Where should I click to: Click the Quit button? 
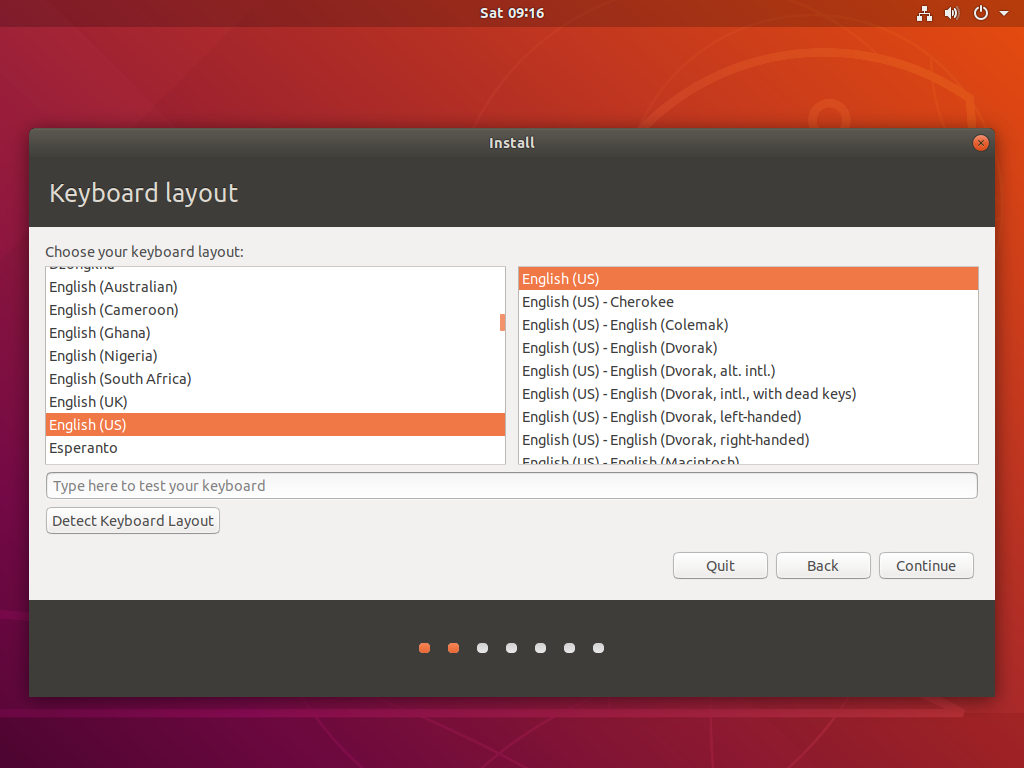[720, 566]
